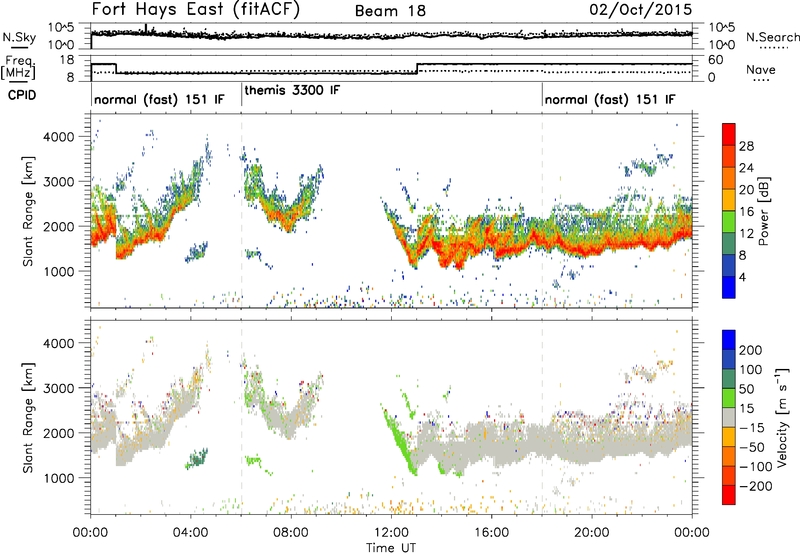Viewport: 800px width, 554px height.
Task: Click the date '02/Oct/2015'
Action: tap(641, 10)
